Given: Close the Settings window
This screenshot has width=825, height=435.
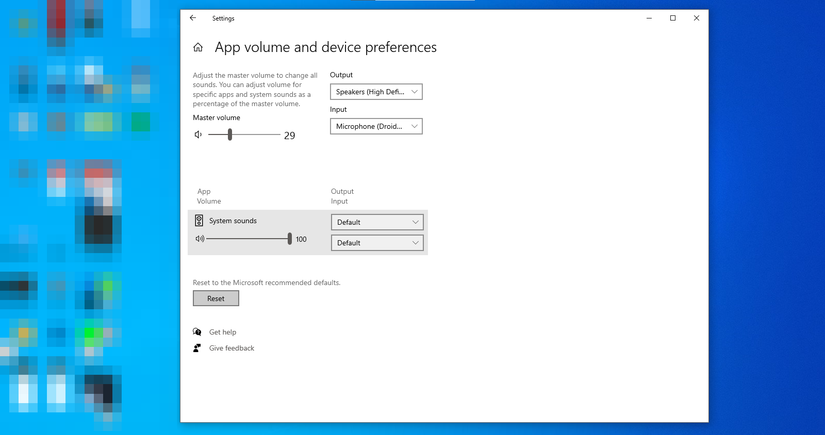Looking at the screenshot, I should pos(696,18).
